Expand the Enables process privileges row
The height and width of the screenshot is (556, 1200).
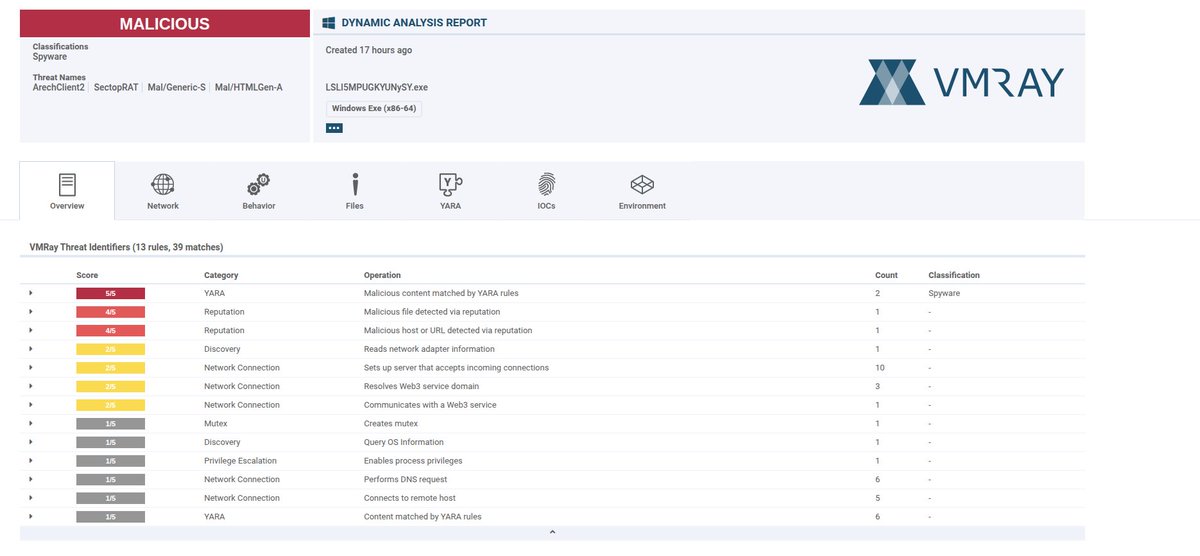pos(31,460)
